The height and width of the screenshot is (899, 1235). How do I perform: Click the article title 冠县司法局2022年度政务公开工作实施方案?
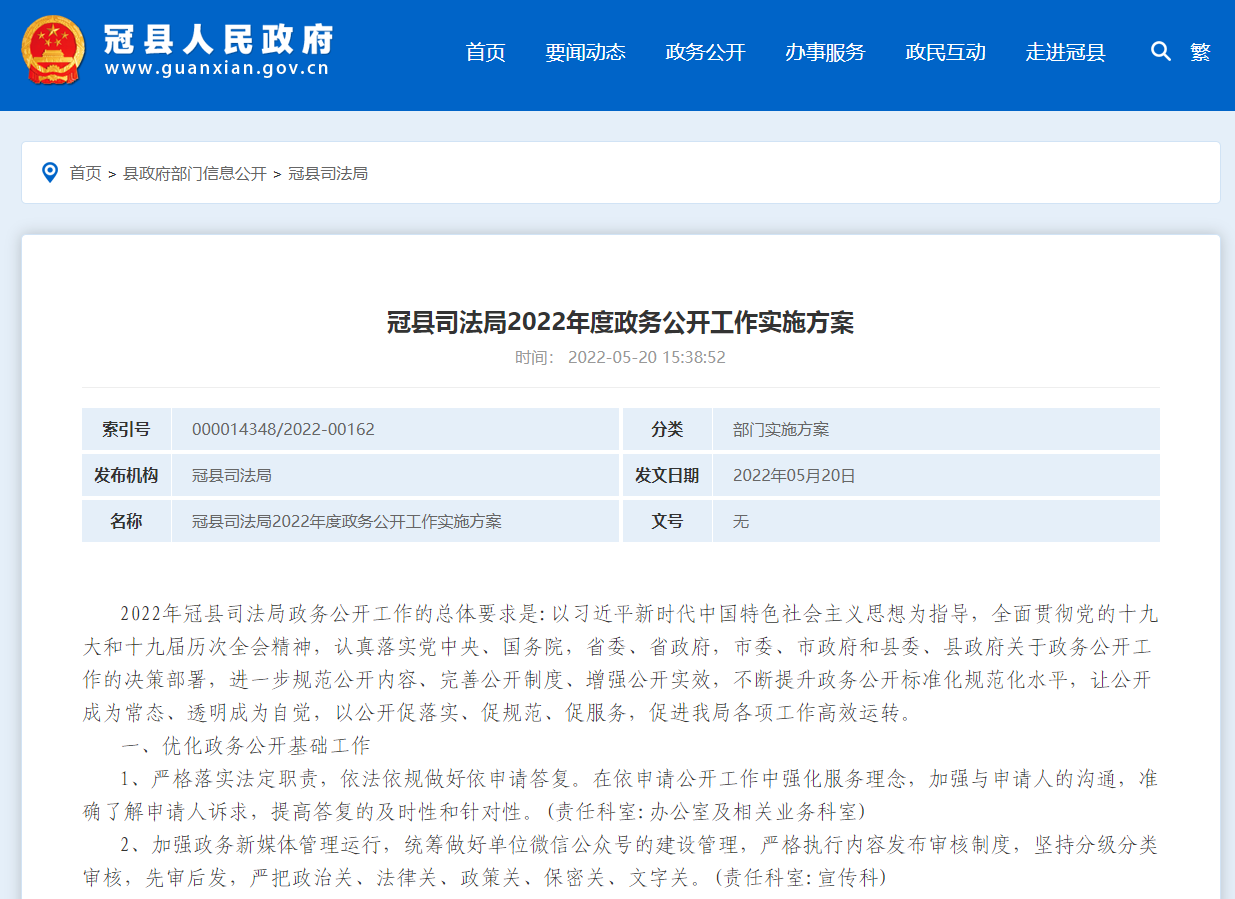click(x=620, y=322)
